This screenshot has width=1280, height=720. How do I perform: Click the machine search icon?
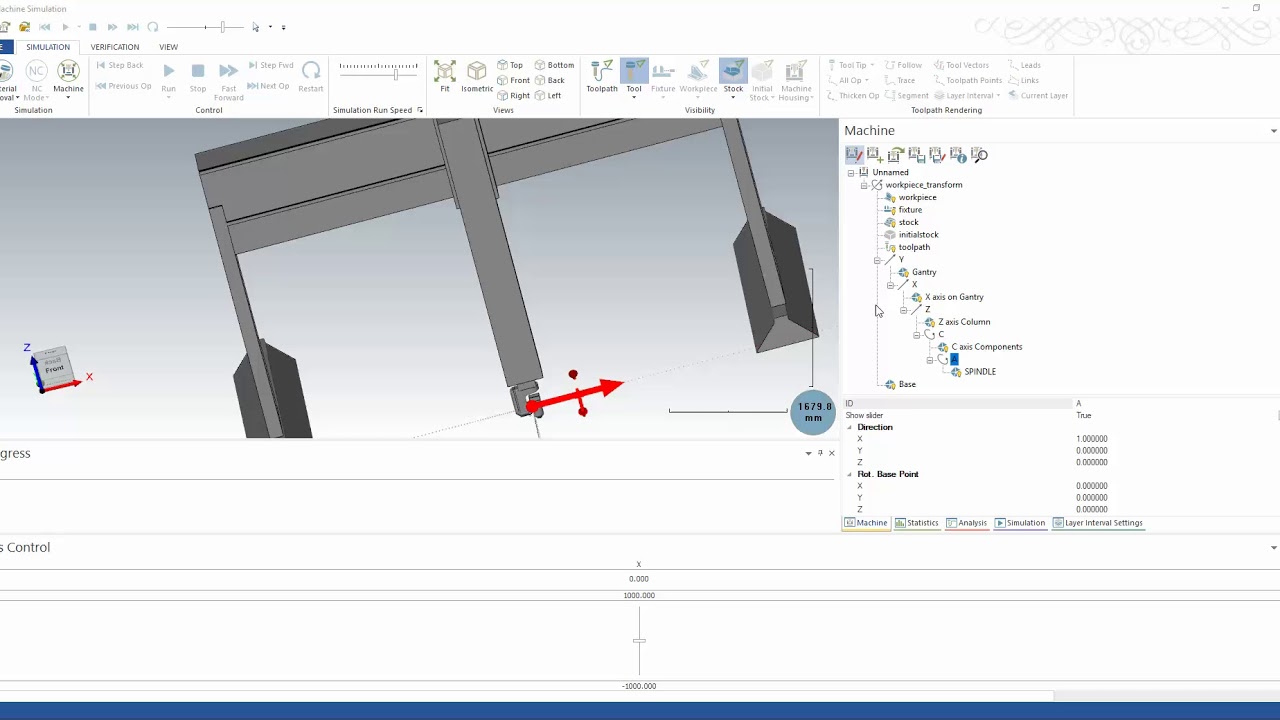(979, 155)
